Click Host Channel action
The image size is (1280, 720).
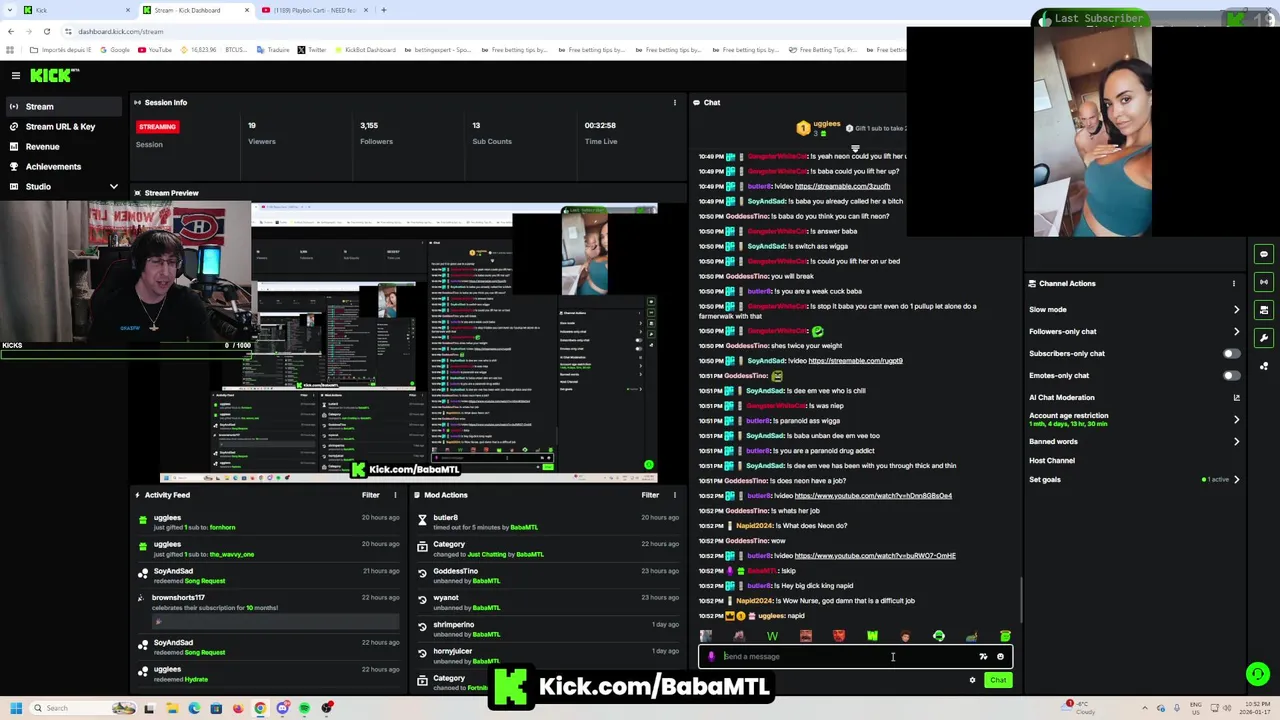pos(1052,460)
